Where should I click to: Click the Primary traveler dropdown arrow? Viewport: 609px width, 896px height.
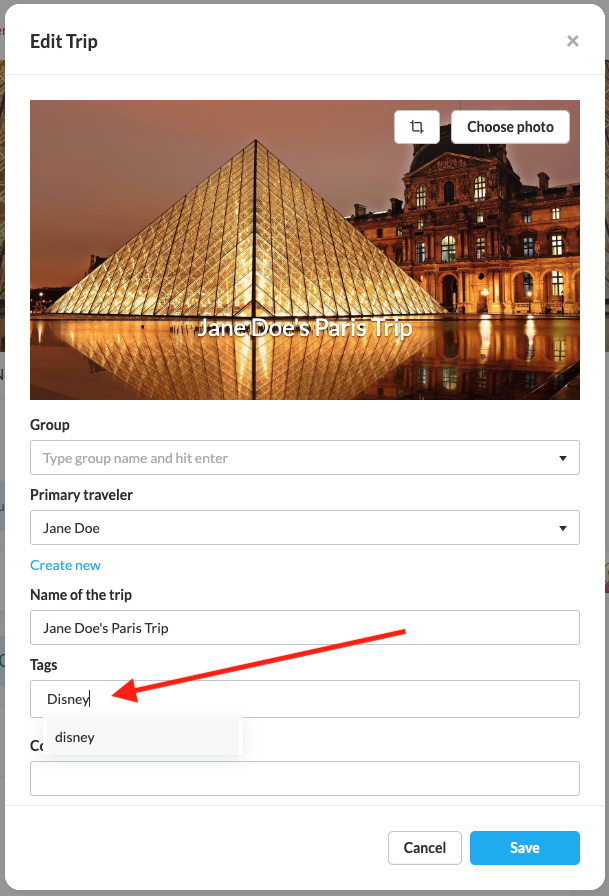pos(562,528)
